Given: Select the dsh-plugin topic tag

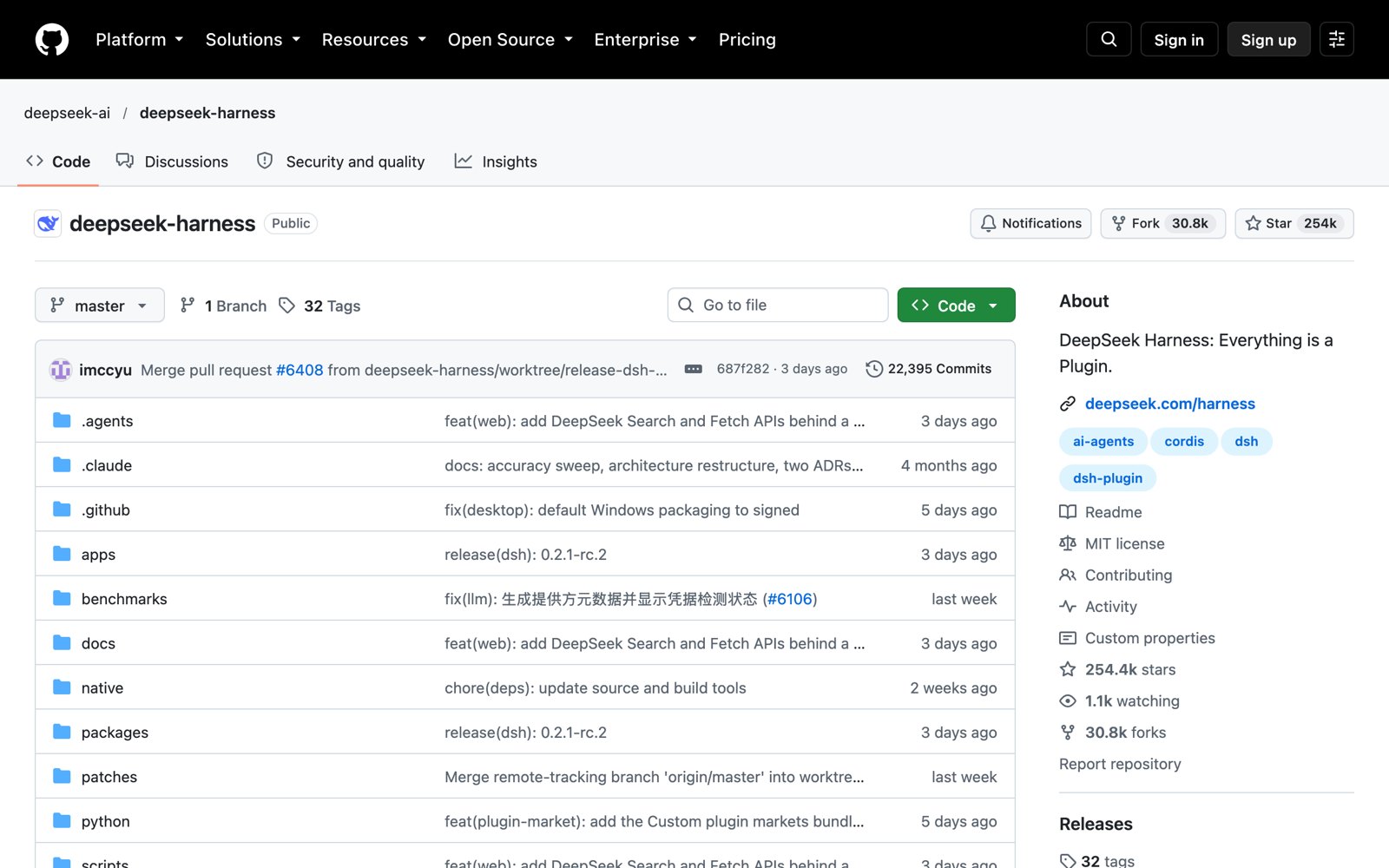Looking at the screenshot, I should [1108, 478].
